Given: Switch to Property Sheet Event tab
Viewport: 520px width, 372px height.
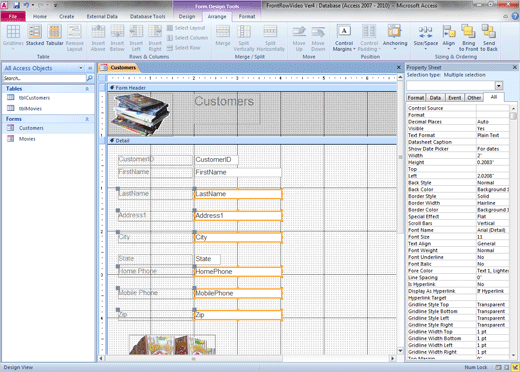Looking at the screenshot, I should coord(454,98).
